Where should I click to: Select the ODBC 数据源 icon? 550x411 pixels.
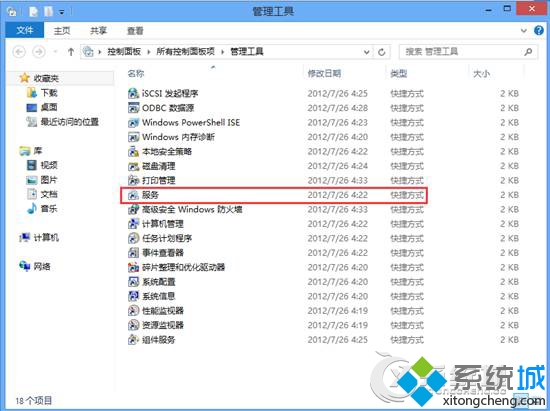(x=133, y=108)
